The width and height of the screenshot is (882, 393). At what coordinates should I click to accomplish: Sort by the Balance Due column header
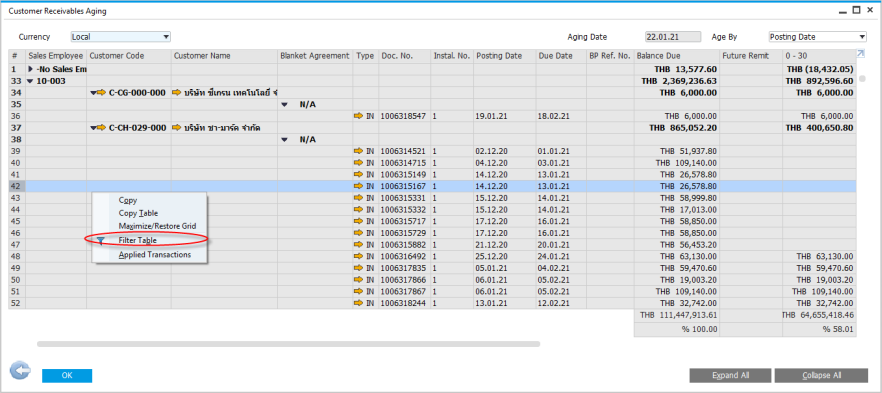pos(677,56)
